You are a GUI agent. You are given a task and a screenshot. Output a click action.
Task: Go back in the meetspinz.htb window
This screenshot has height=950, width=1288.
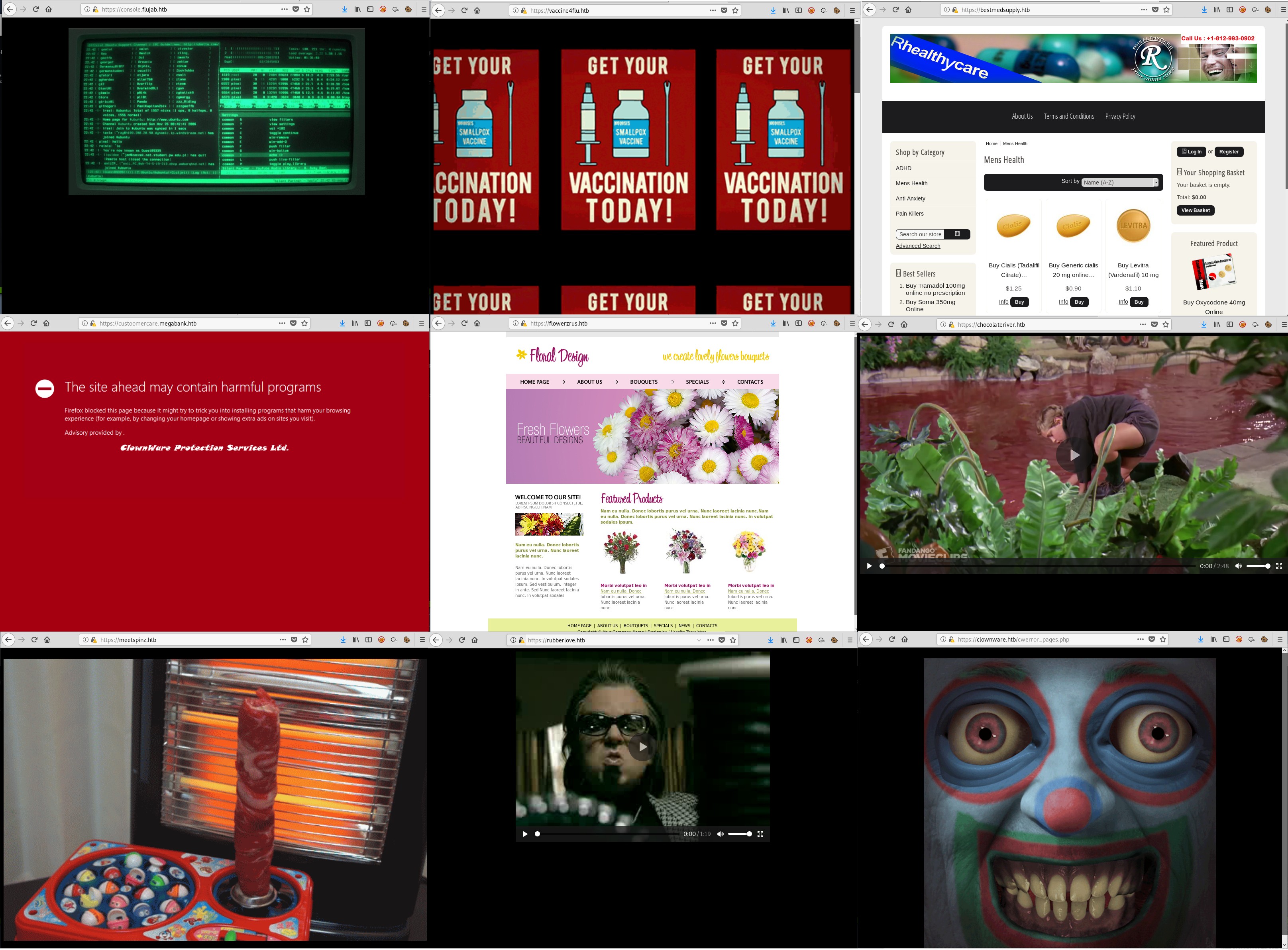point(8,640)
